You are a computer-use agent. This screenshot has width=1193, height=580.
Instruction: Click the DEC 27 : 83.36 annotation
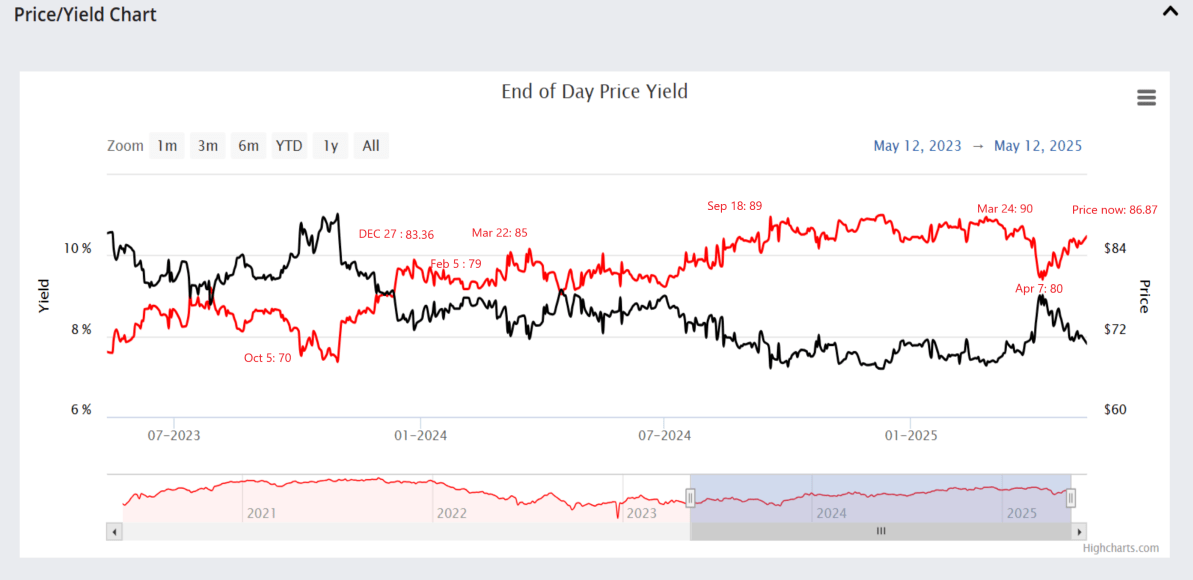tap(397, 234)
